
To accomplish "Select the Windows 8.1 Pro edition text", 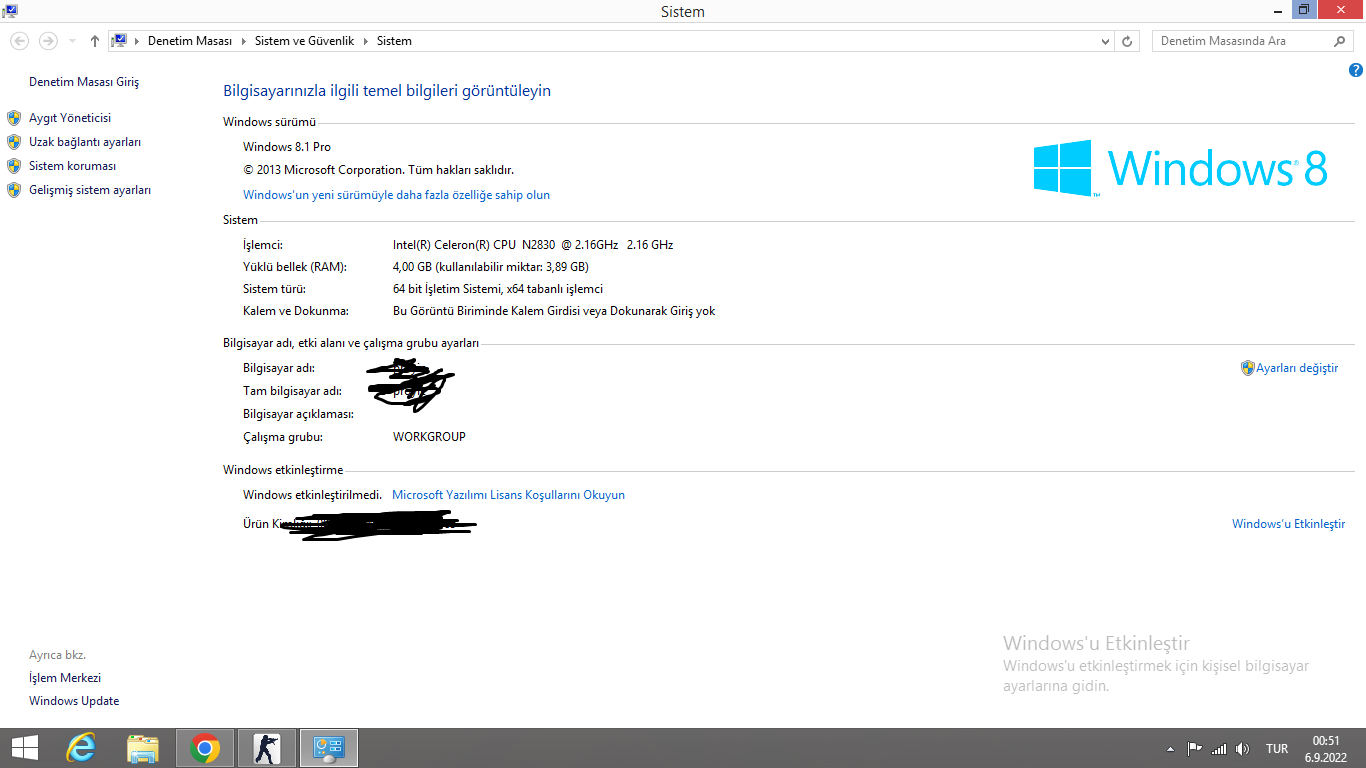I will pos(287,147).
